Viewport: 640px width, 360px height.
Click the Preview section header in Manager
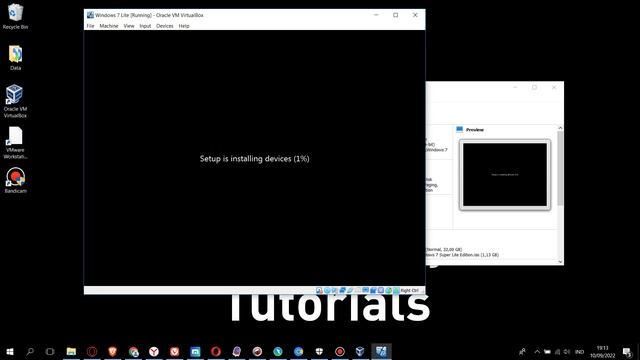click(474, 129)
